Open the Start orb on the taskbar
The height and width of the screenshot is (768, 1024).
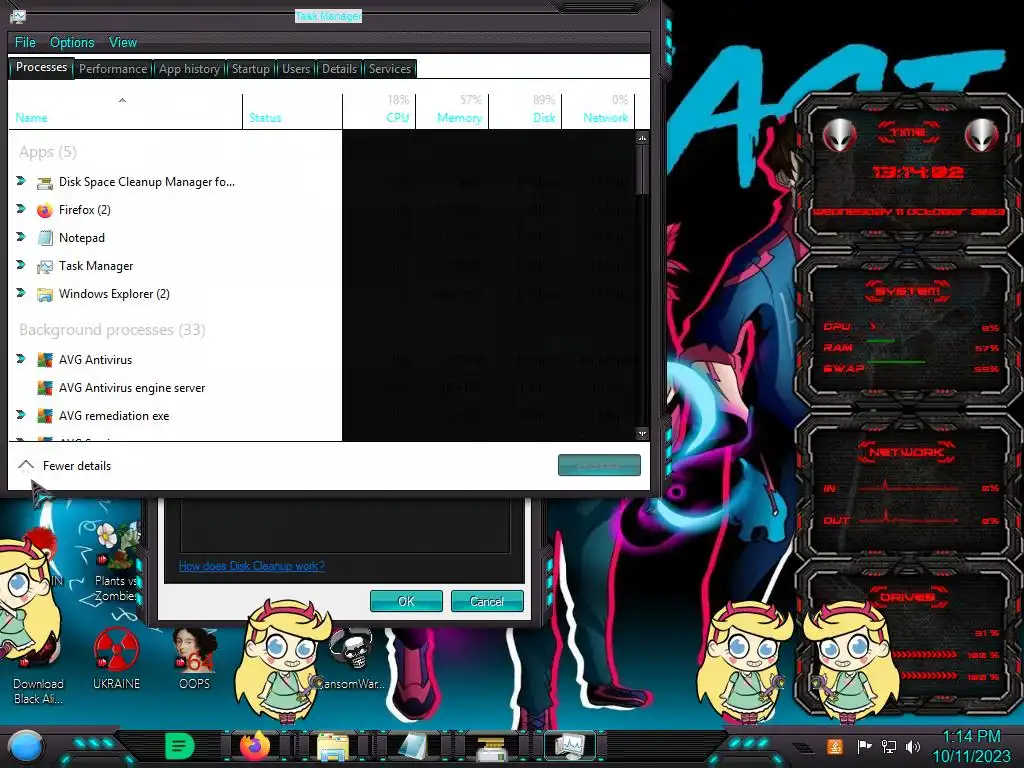(25, 747)
